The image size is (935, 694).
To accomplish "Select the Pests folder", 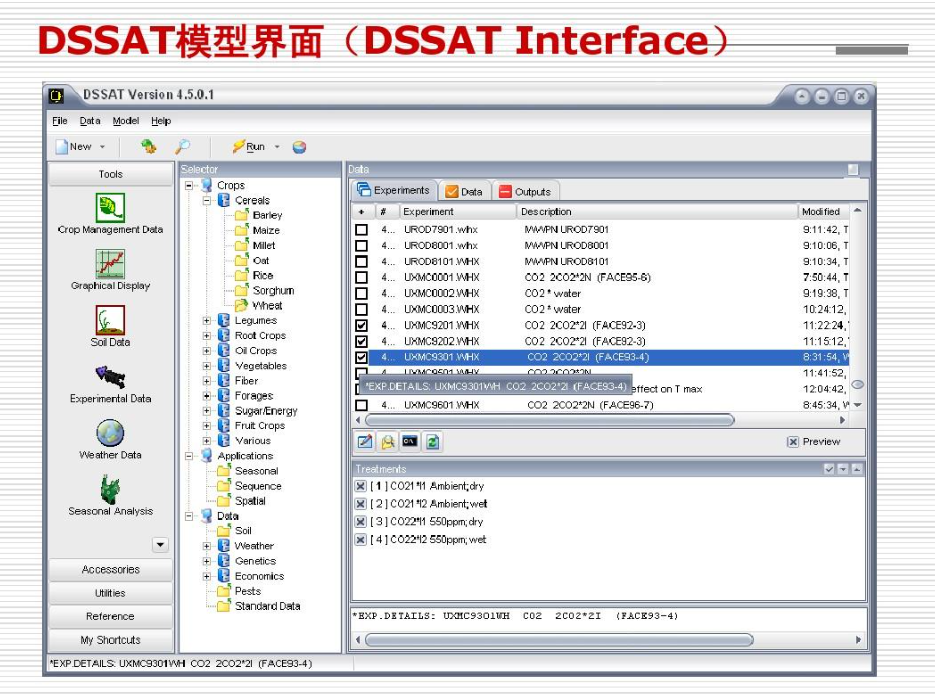I will [x=239, y=591].
